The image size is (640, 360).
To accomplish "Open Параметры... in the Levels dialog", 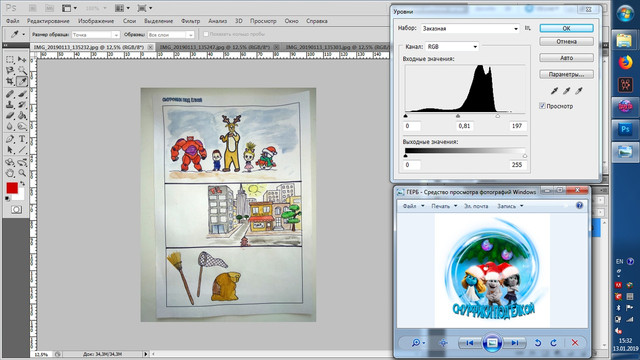I will pos(567,74).
